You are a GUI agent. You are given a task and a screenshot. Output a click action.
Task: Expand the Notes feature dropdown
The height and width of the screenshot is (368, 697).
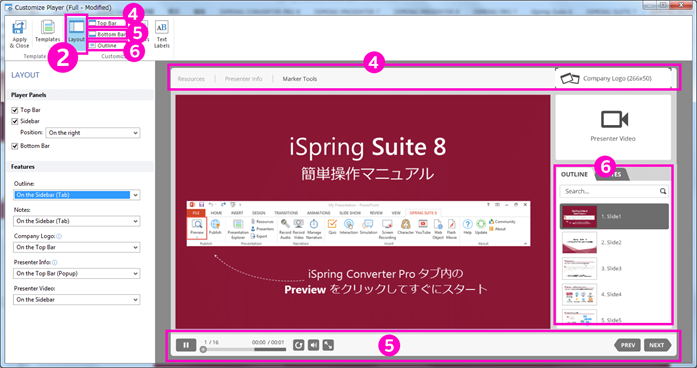tap(76, 221)
